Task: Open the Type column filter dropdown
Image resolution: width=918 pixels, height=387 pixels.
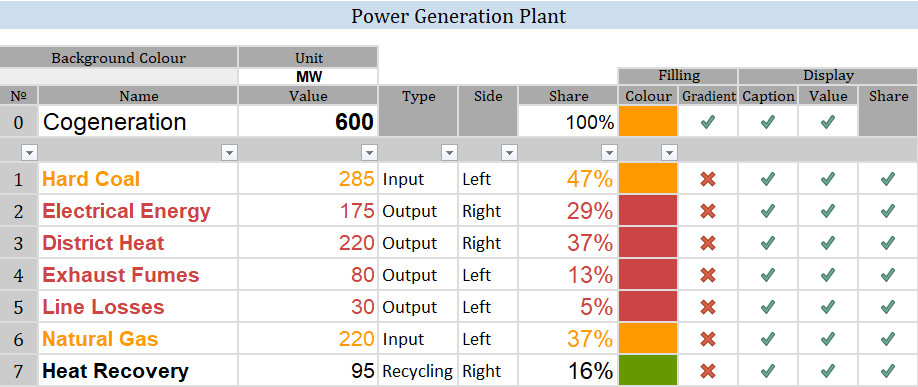Action: click(449, 153)
